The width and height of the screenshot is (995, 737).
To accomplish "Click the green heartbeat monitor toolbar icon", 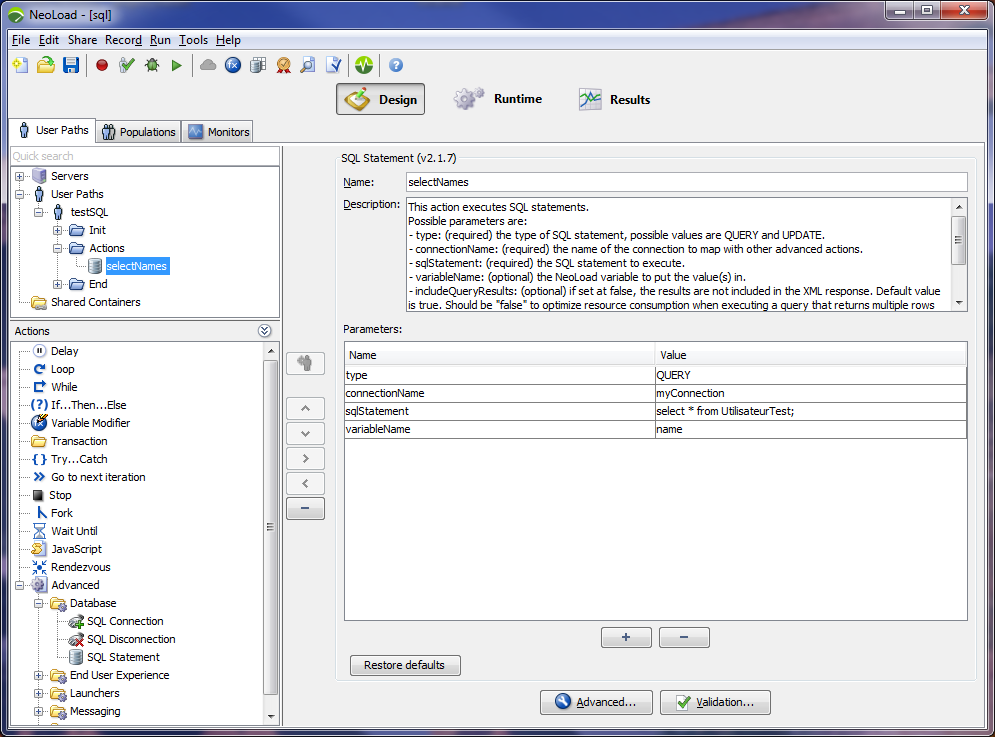I will click(363, 65).
